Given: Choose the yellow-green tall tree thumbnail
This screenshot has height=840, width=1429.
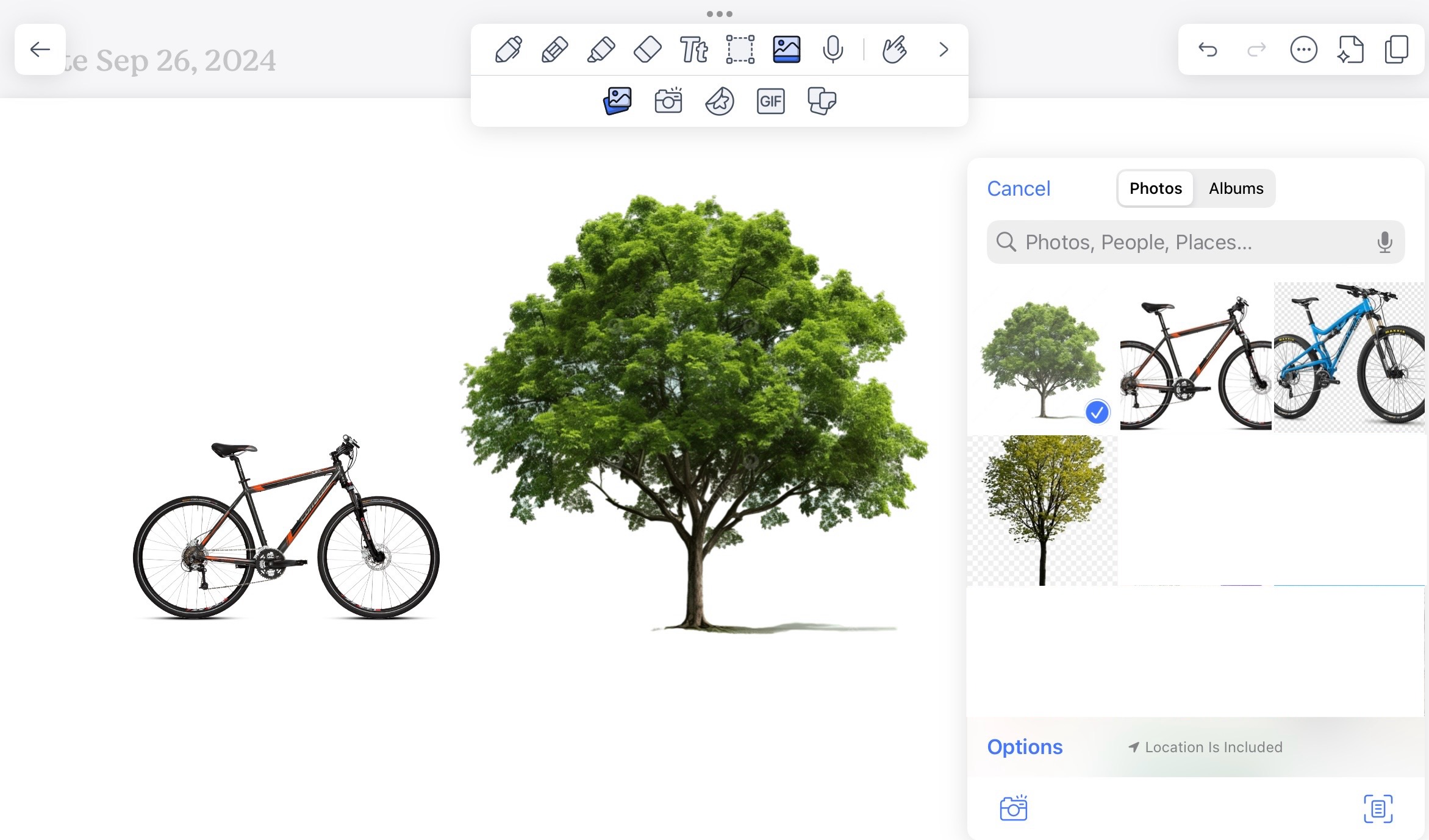Looking at the screenshot, I should pos(1042,510).
